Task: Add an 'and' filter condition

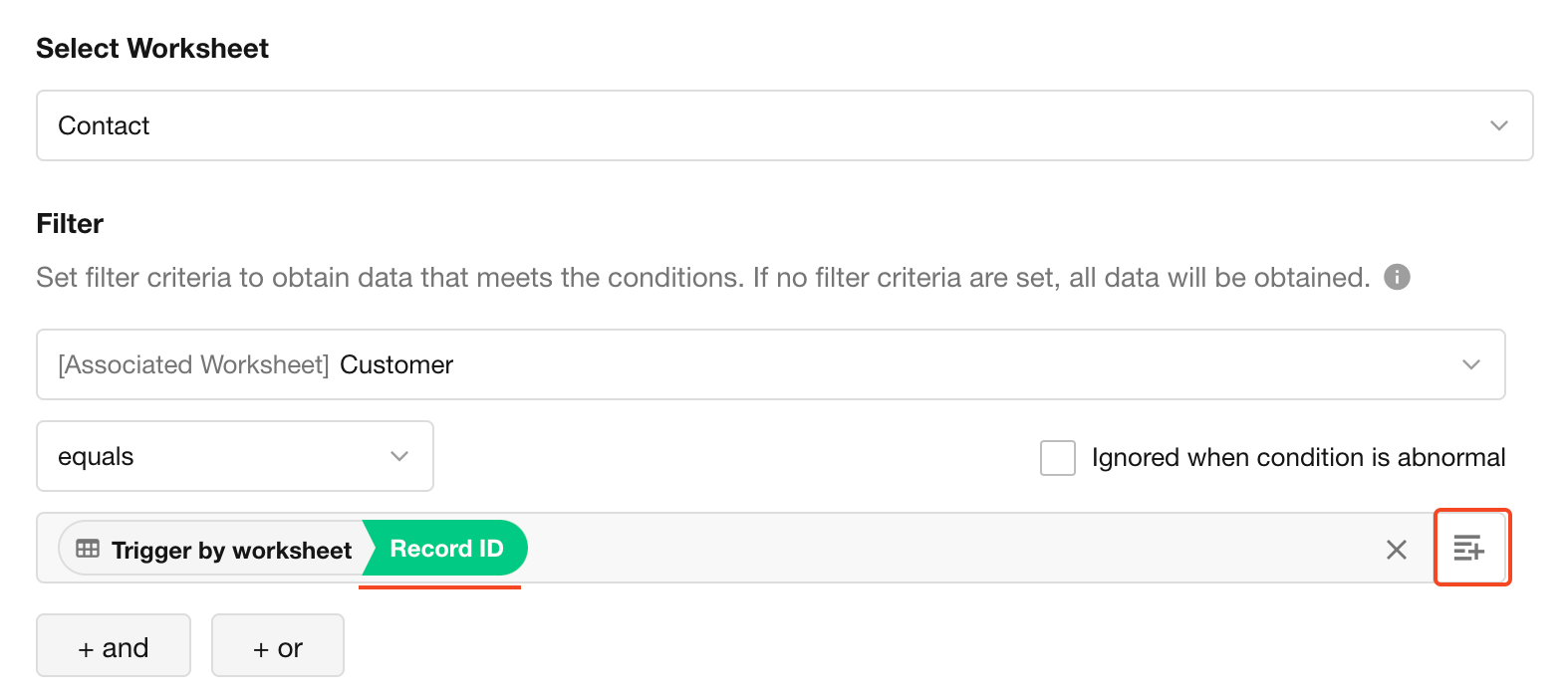Action: click(114, 648)
